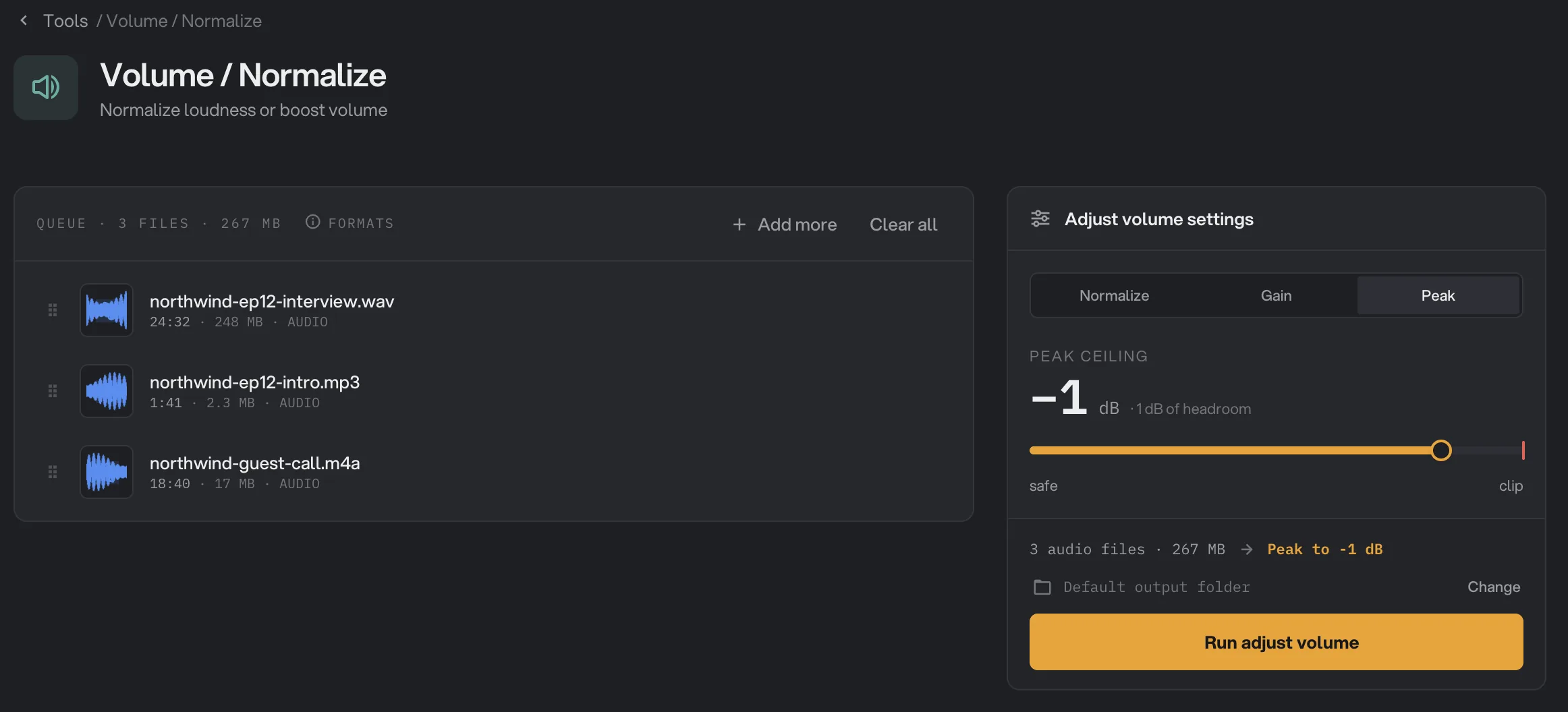The height and width of the screenshot is (712, 1568).
Task: Click the back chevron arrow in breadcrumb
Action: point(24,20)
